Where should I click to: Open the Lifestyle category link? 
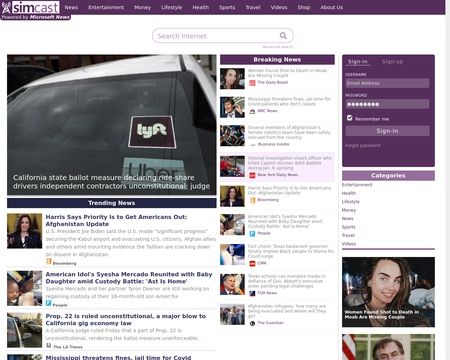(x=351, y=202)
